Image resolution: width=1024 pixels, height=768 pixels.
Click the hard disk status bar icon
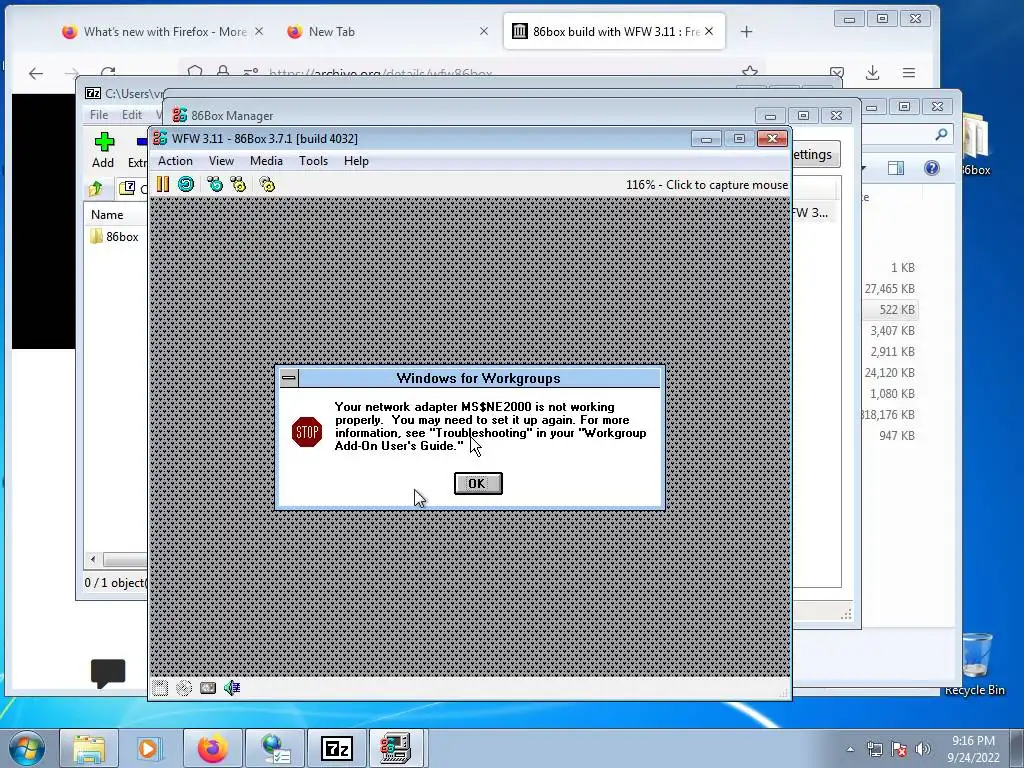[x=208, y=688]
